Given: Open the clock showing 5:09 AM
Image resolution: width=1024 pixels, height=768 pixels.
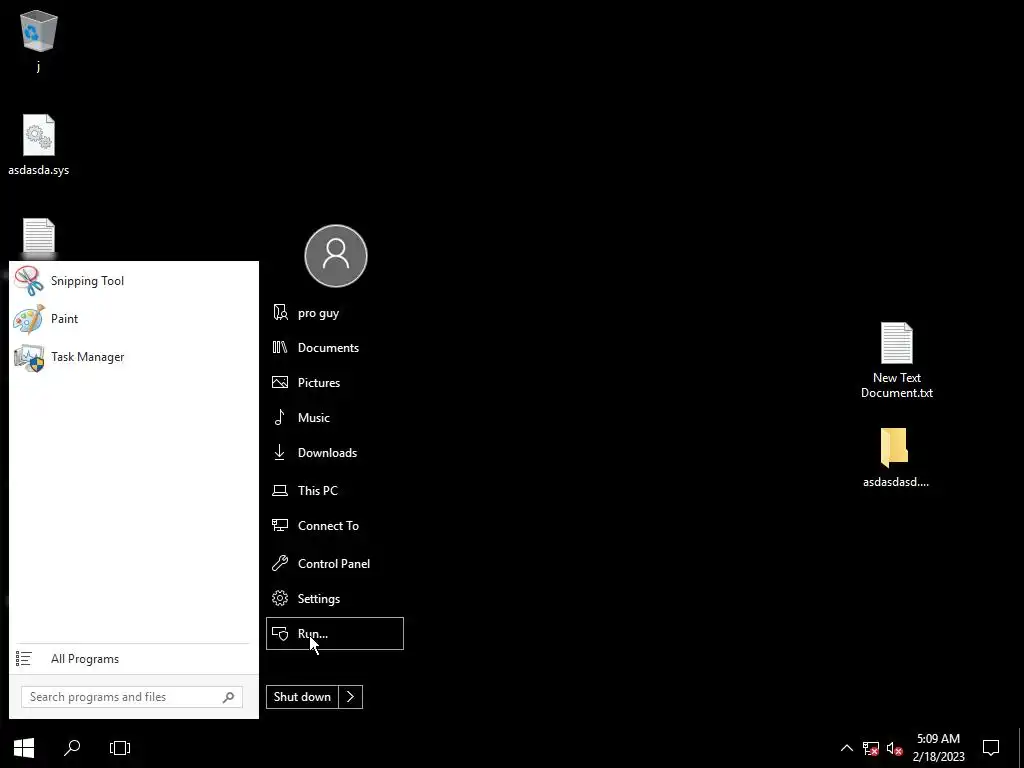Looking at the screenshot, I should point(938,748).
